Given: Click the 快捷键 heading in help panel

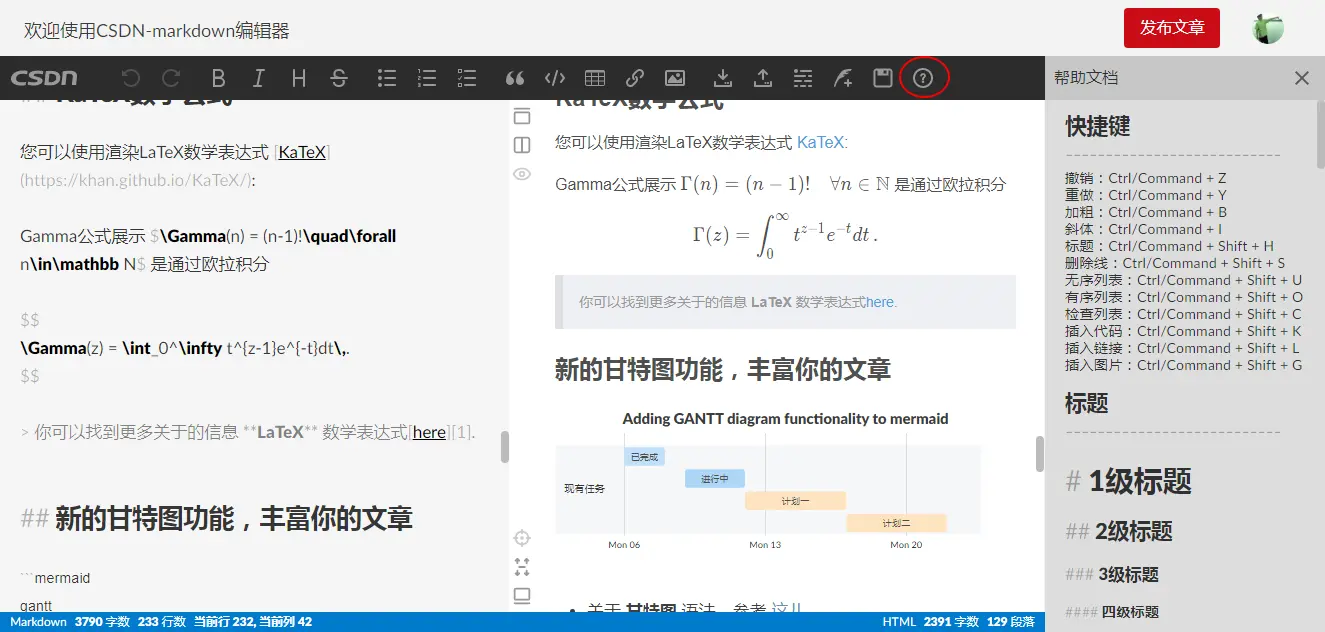Looking at the screenshot, I should tap(1098, 126).
